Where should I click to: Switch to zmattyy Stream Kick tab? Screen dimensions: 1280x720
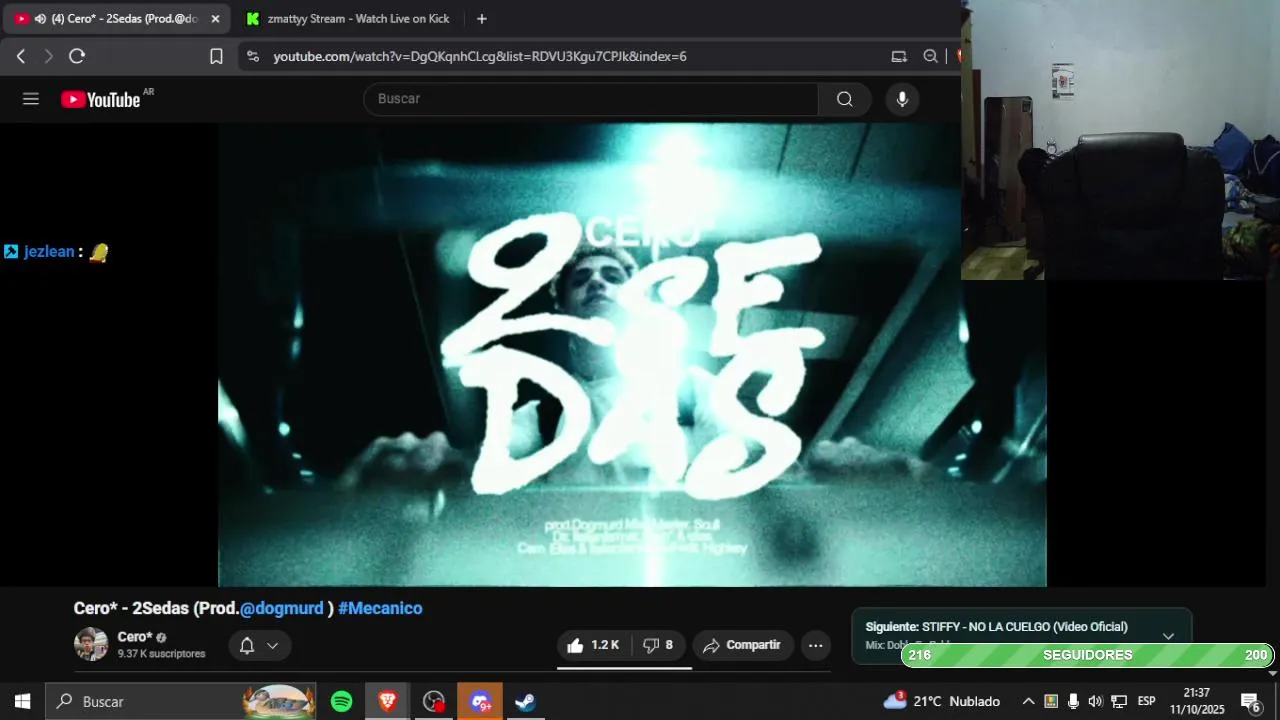[x=348, y=19]
